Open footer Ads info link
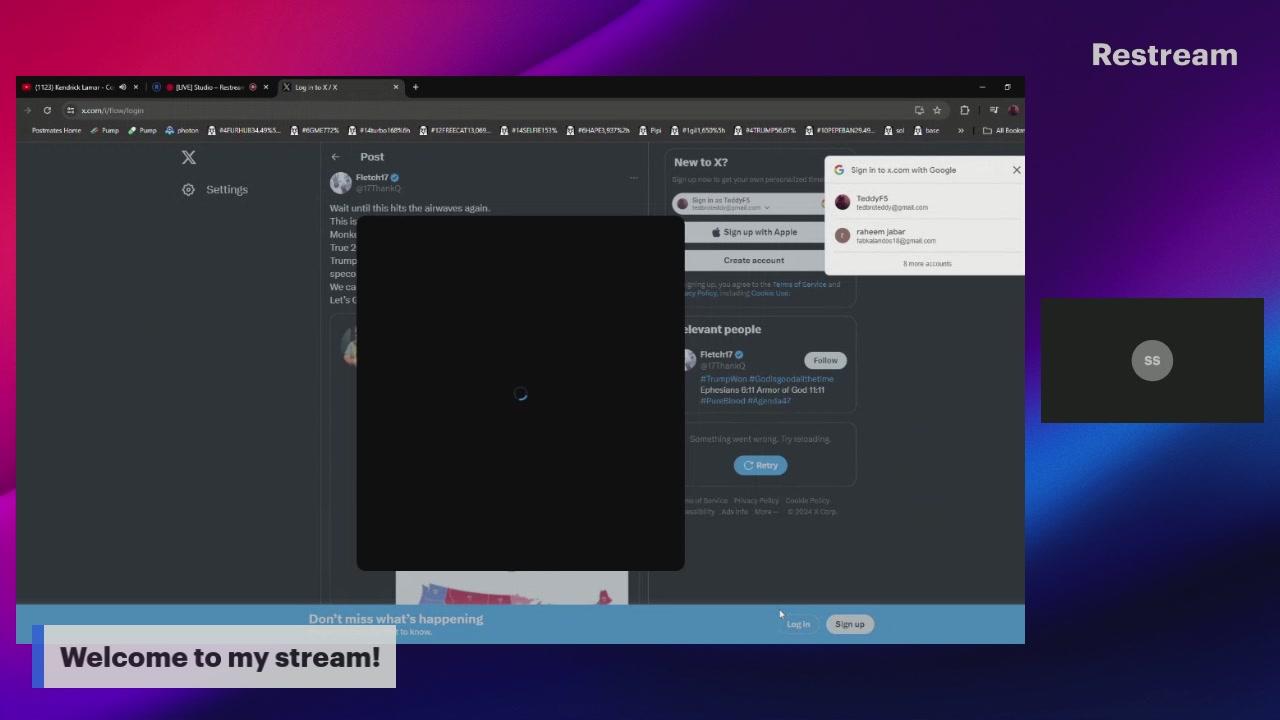1280x720 pixels. [735, 512]
